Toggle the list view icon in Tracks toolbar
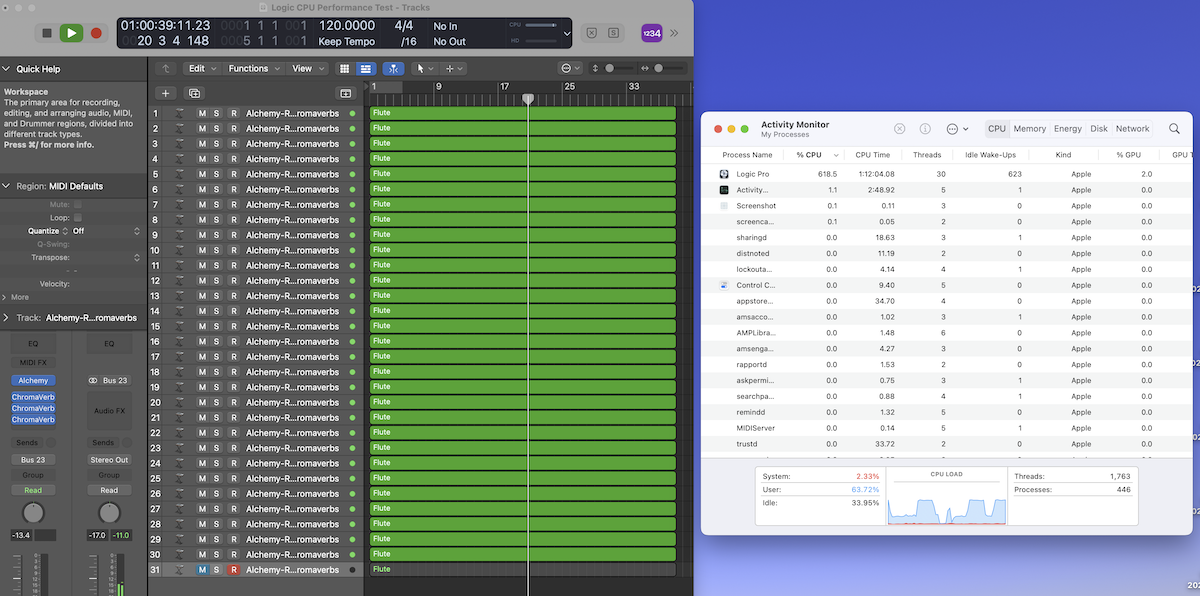Image resolution: width=1200 pixels, height=596 pixels. pyautogui.click(x=366, y=69)
